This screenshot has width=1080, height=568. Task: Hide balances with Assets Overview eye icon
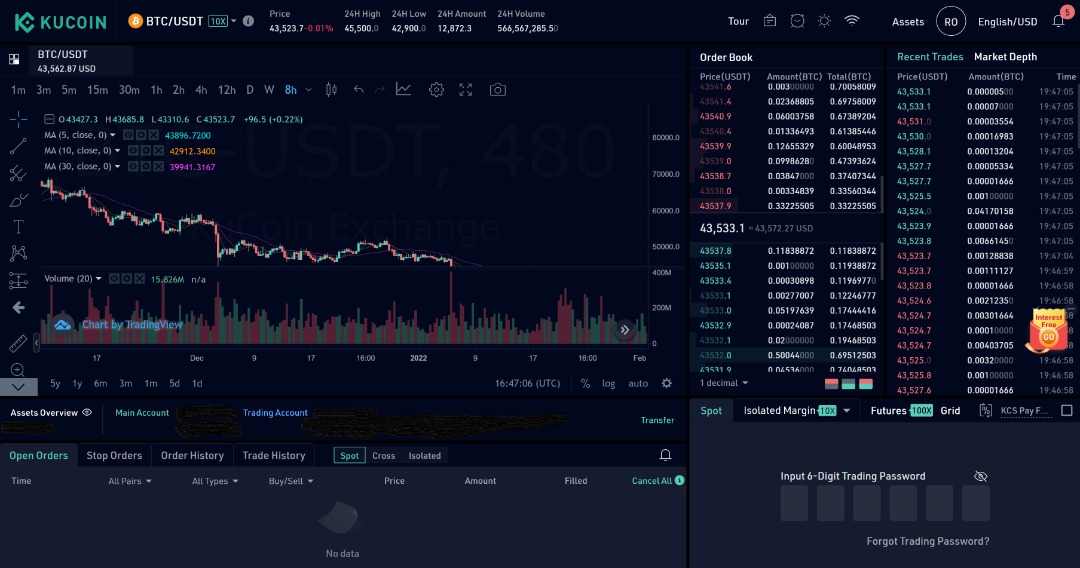click(87, 412)
